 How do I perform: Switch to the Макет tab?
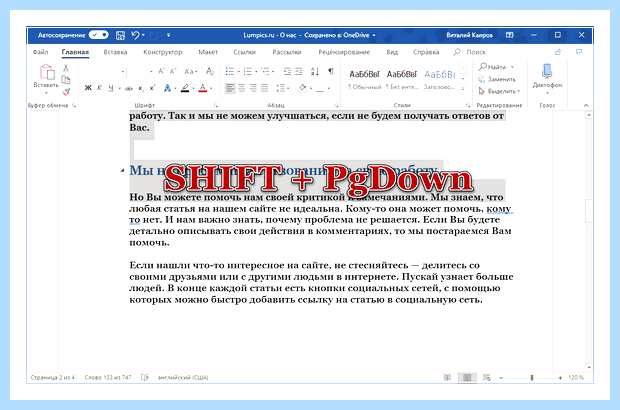pyautogui.click(x=208, y=52)
